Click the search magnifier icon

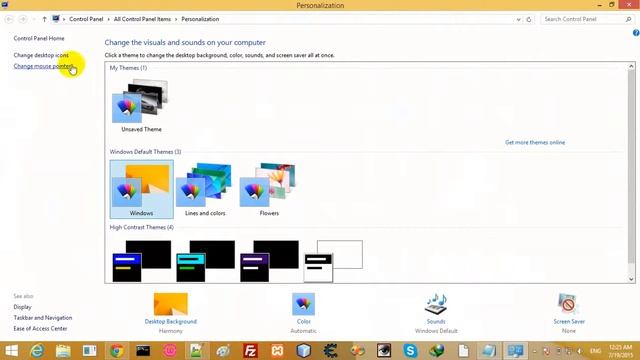tap(629, 19)
